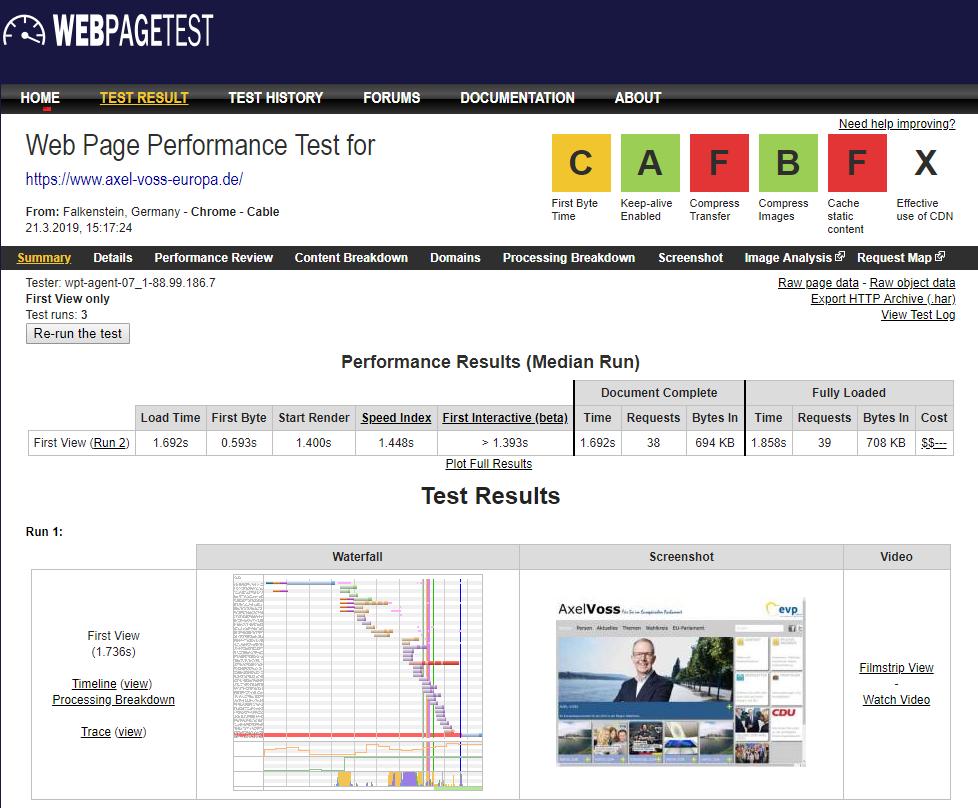Click the $$--- cost link
This screenshot has width=978, height=808.
(934, 442)
